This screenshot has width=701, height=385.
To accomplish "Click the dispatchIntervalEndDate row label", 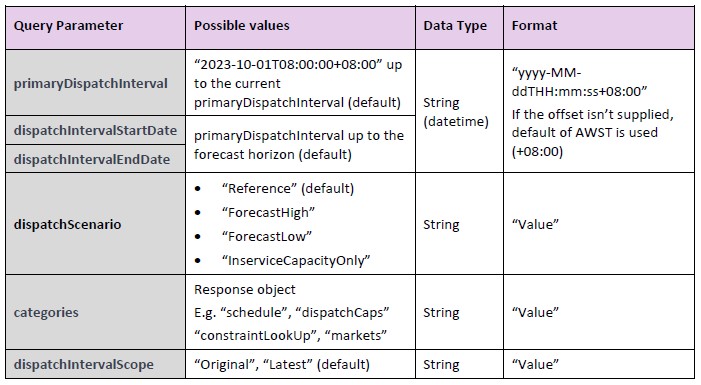I will 95,159.
